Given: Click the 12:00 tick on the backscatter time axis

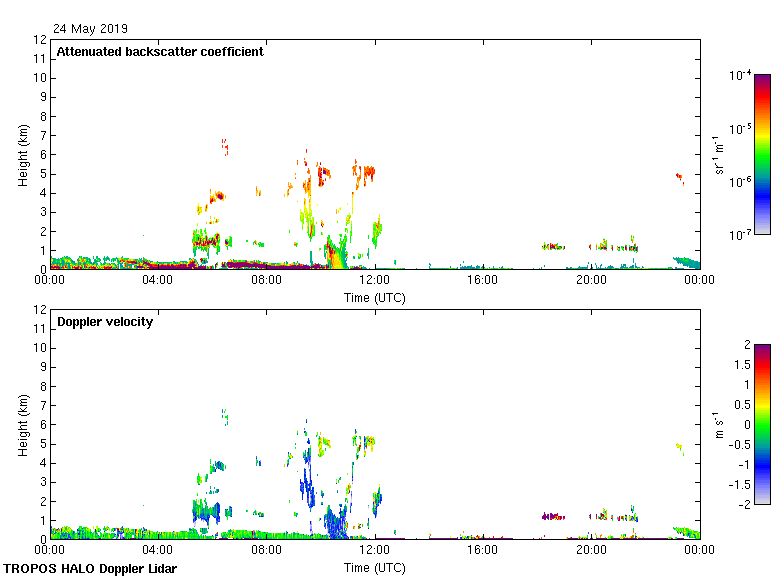Looking at the screenshot, I should pos(375,280).
